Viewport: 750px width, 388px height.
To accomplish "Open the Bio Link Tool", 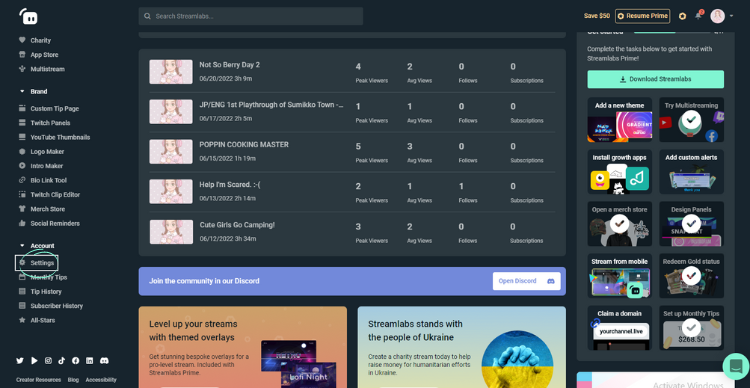I will point(48,180).
